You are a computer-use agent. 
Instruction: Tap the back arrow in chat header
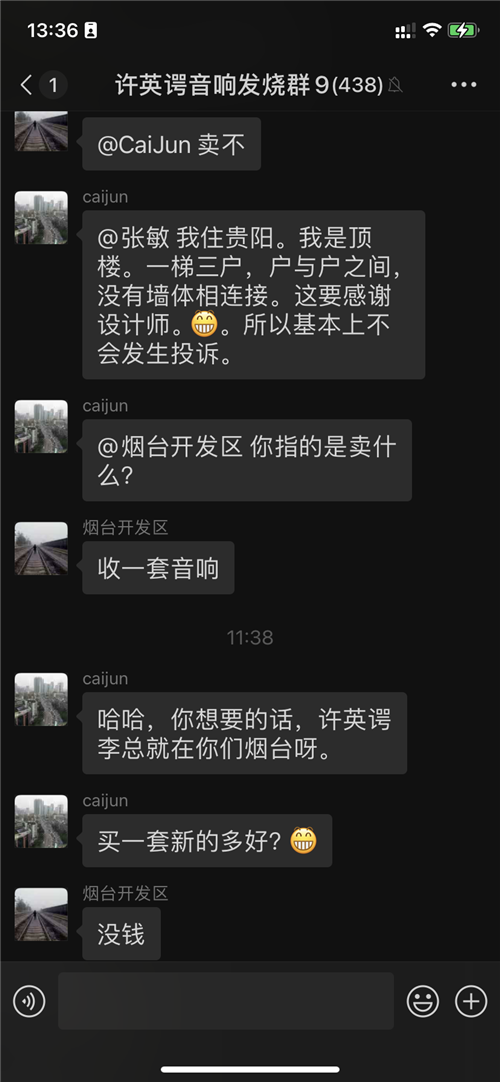[26, 86]
